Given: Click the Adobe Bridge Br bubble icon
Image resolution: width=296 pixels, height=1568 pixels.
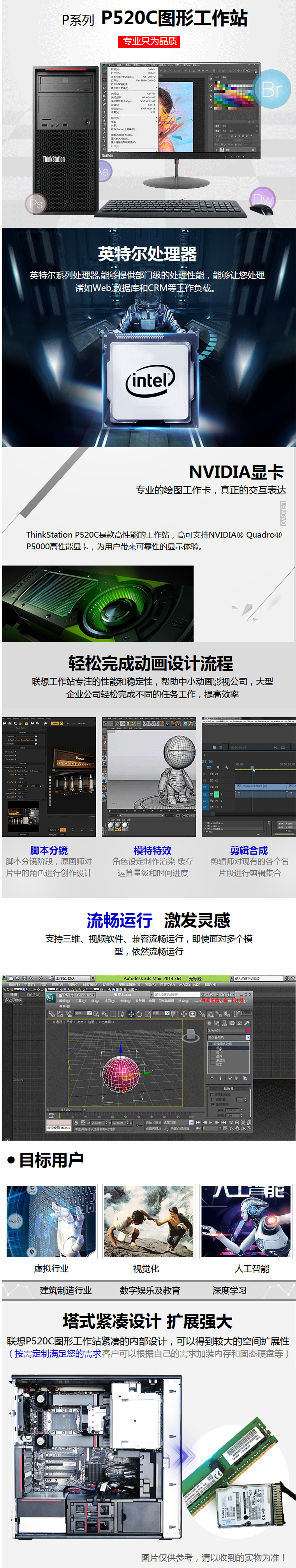Looking at the screenshot, I should pos(271,90).
